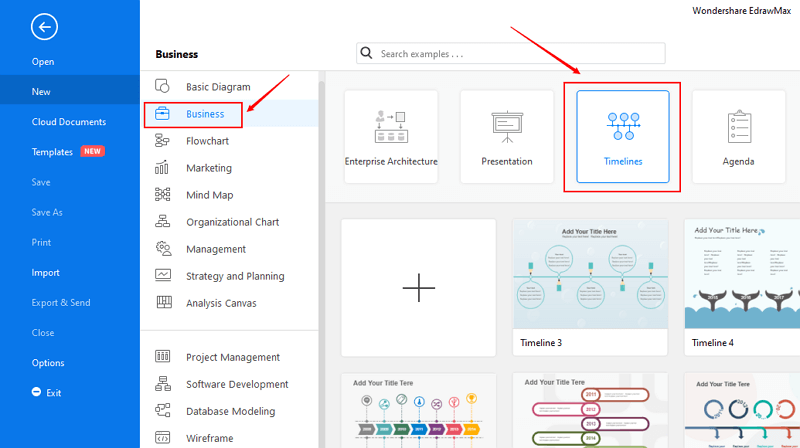Open the Enterprise Architecture template type

(x=391, y=137)
